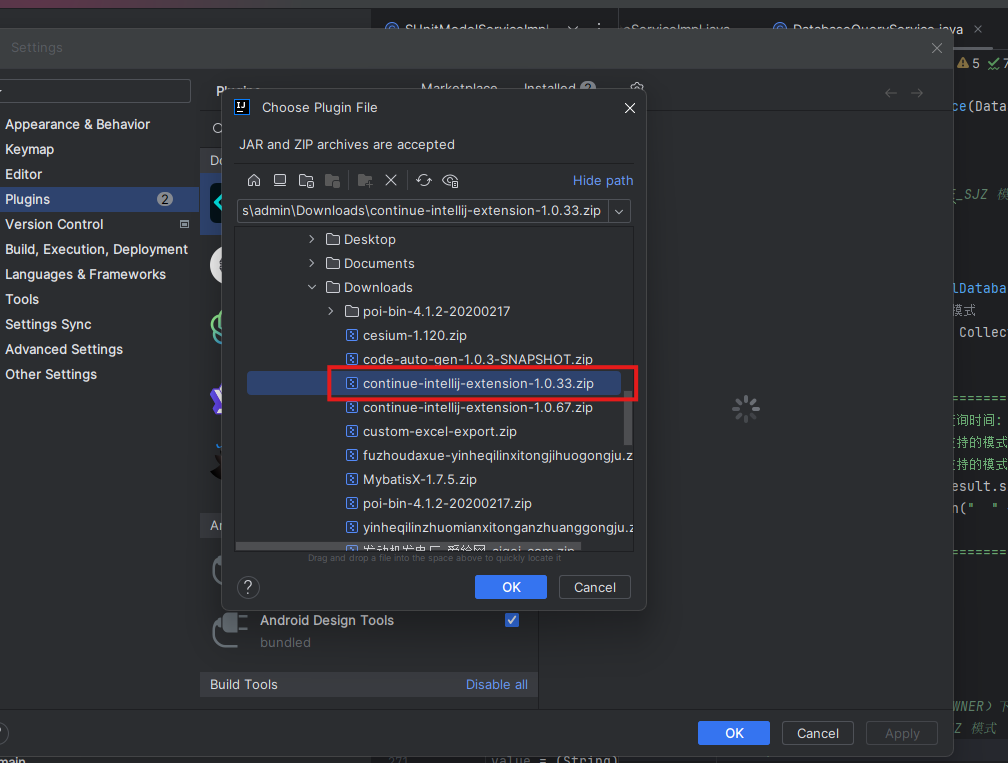
Task: Click Cancel in Settings window
Action: 818,733
